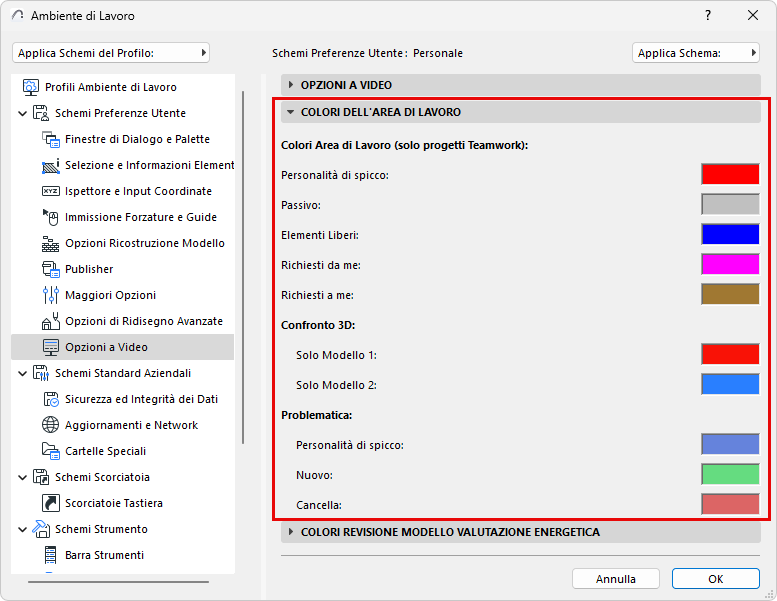777x601 pixels.
Task: Click the Maggiori Opzioni sliders icon
Action: tap(51, 295)
